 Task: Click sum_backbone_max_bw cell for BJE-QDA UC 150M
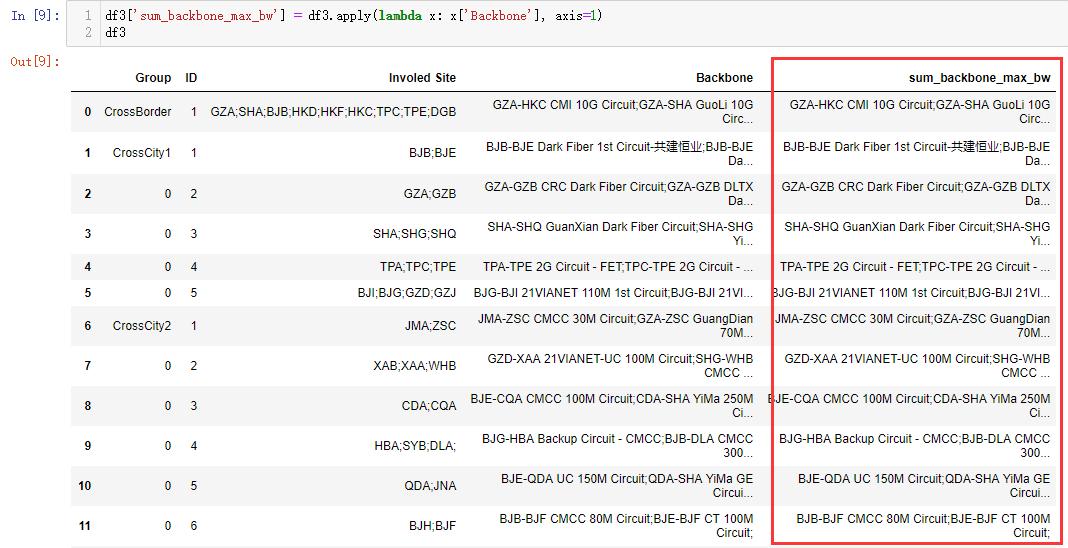[x=924, y=486]
